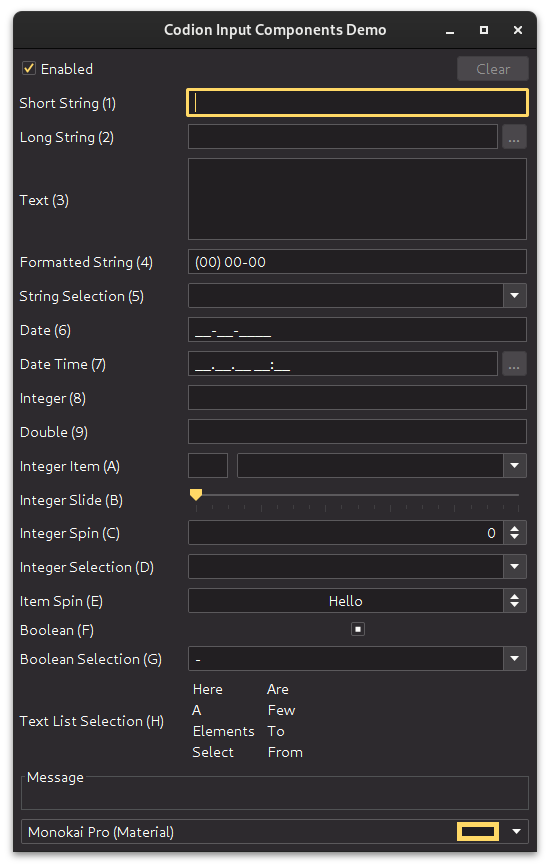The height and width of the screenshot is (868, 550).
Task: Click the Integer Selection combo field
Action: point(346,567)
